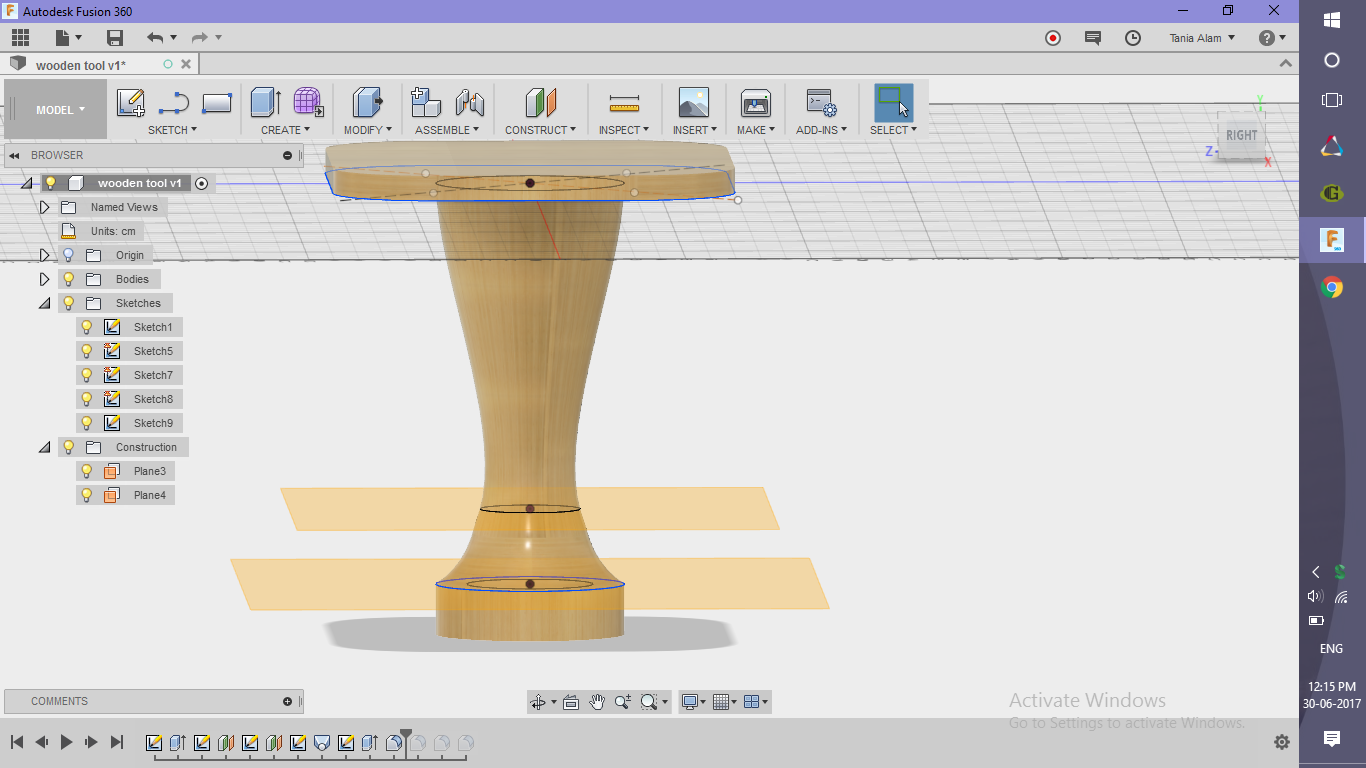Start recording with the red record icon
This screenshot has height=768, width=1366.
tap(1053, 38)
